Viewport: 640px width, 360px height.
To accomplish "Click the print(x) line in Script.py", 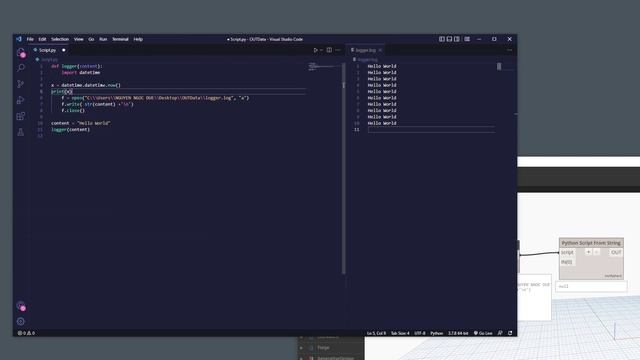I will click(x=62, y=91).
